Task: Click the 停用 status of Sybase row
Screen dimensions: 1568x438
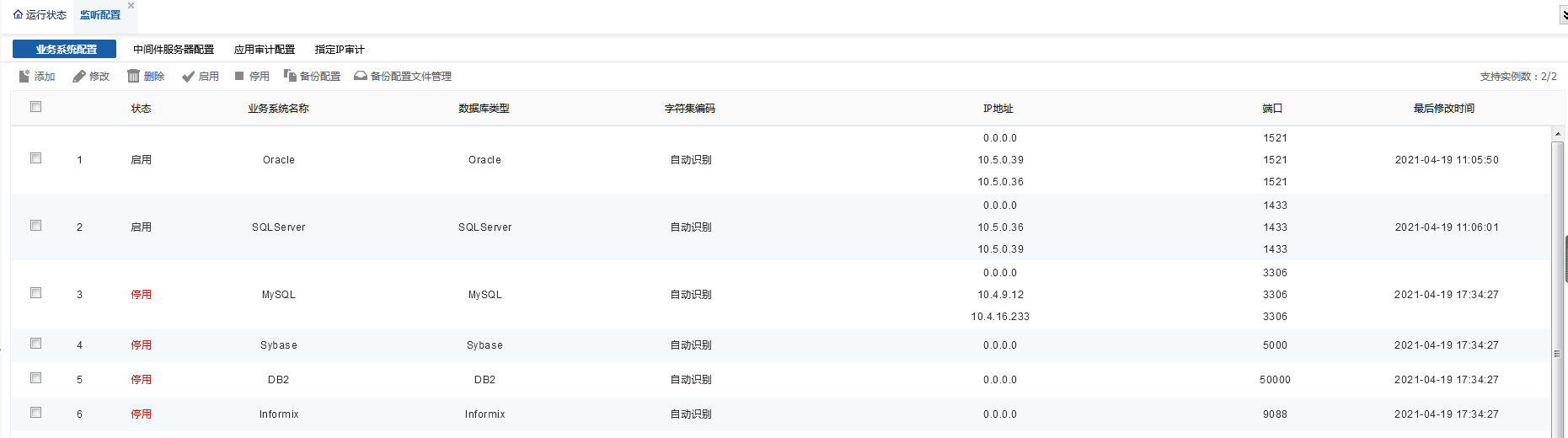Action: point(141,345)
